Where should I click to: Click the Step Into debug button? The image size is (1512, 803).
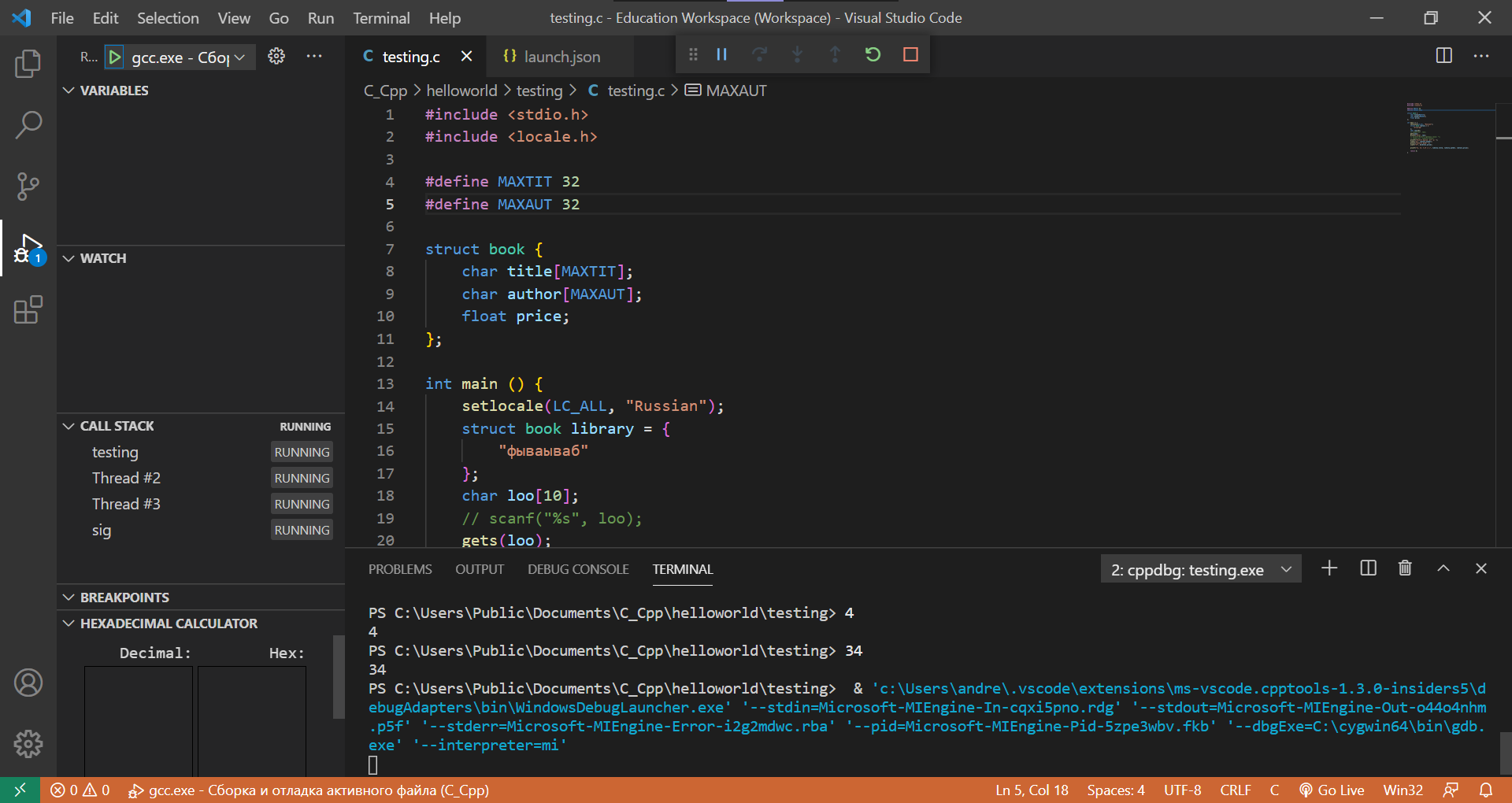[798, 54]
